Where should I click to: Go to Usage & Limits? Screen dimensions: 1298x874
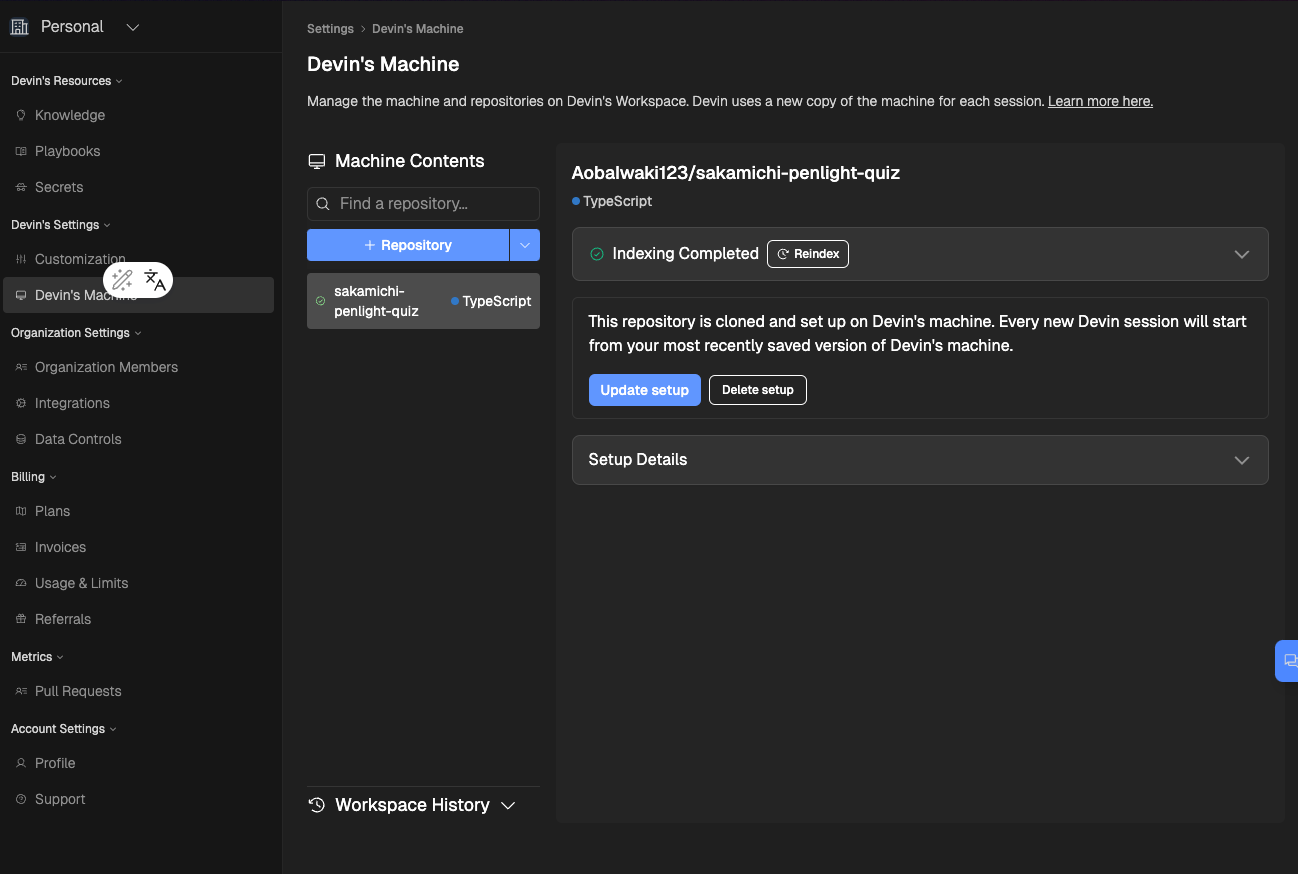(x=81, y=583)
